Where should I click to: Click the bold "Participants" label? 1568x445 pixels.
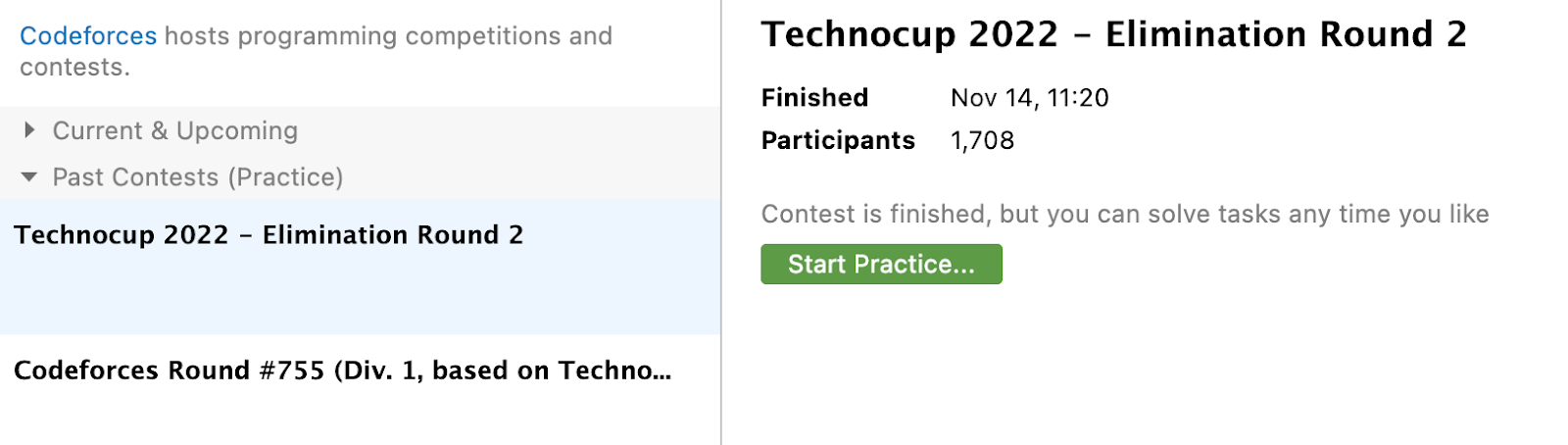[x=838, y=140]
